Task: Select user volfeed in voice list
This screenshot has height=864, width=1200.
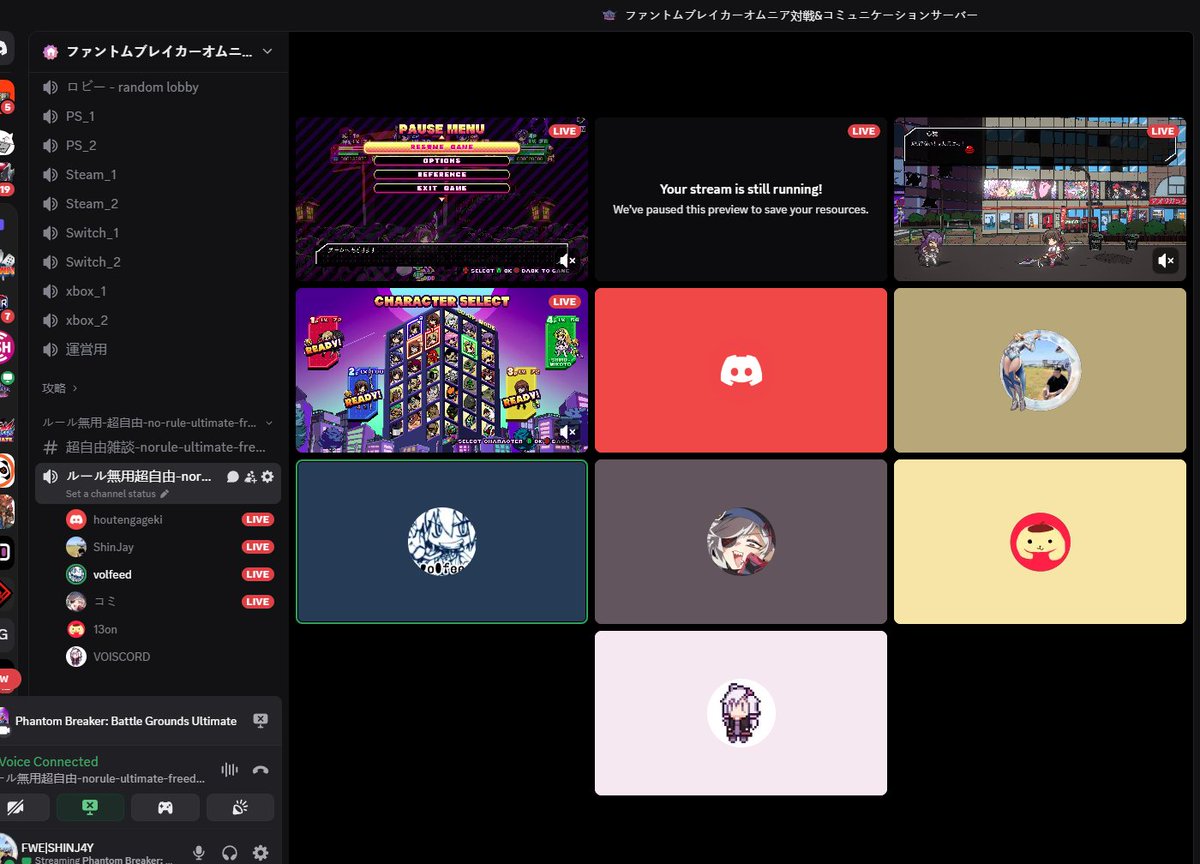Action: pos(169,574)
